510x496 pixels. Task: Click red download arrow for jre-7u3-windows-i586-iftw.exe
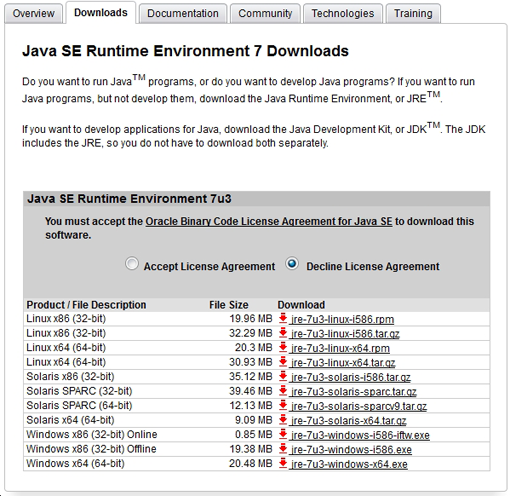coord(283,434)
